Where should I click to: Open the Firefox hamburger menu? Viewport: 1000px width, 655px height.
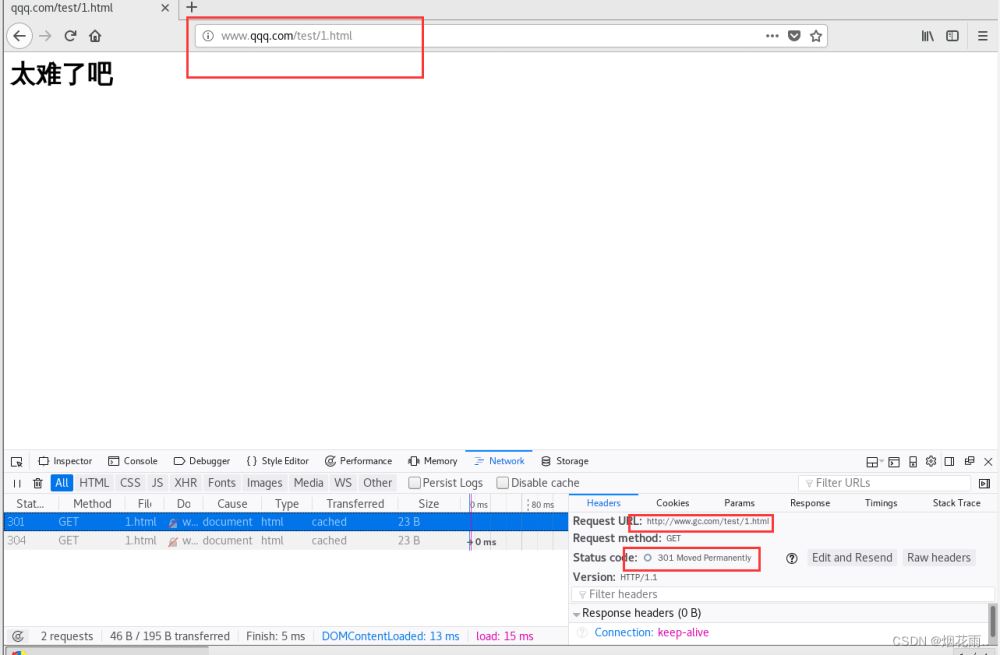(x=982, y=36)
